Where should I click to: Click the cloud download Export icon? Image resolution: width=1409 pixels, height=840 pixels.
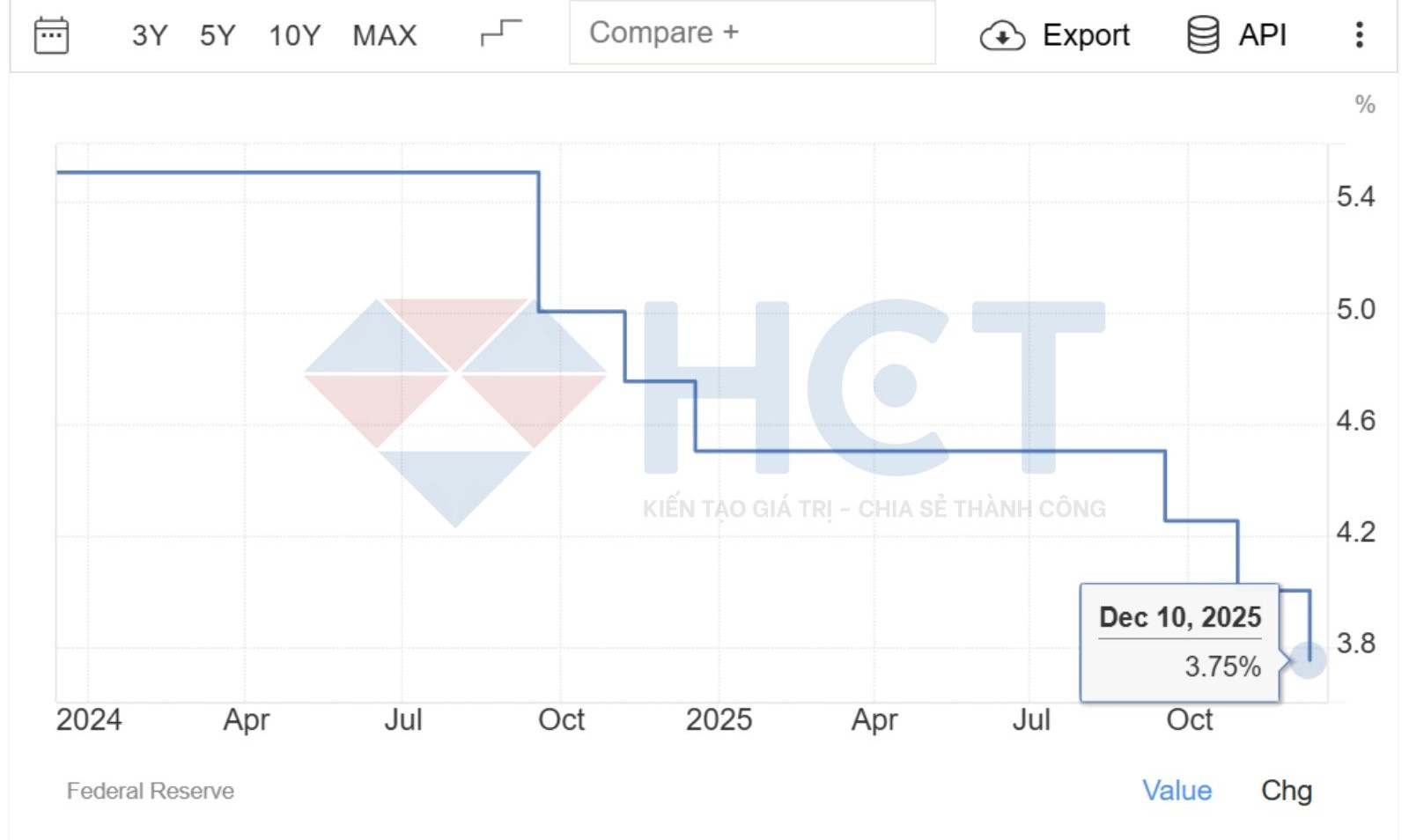pos(1000,35)
